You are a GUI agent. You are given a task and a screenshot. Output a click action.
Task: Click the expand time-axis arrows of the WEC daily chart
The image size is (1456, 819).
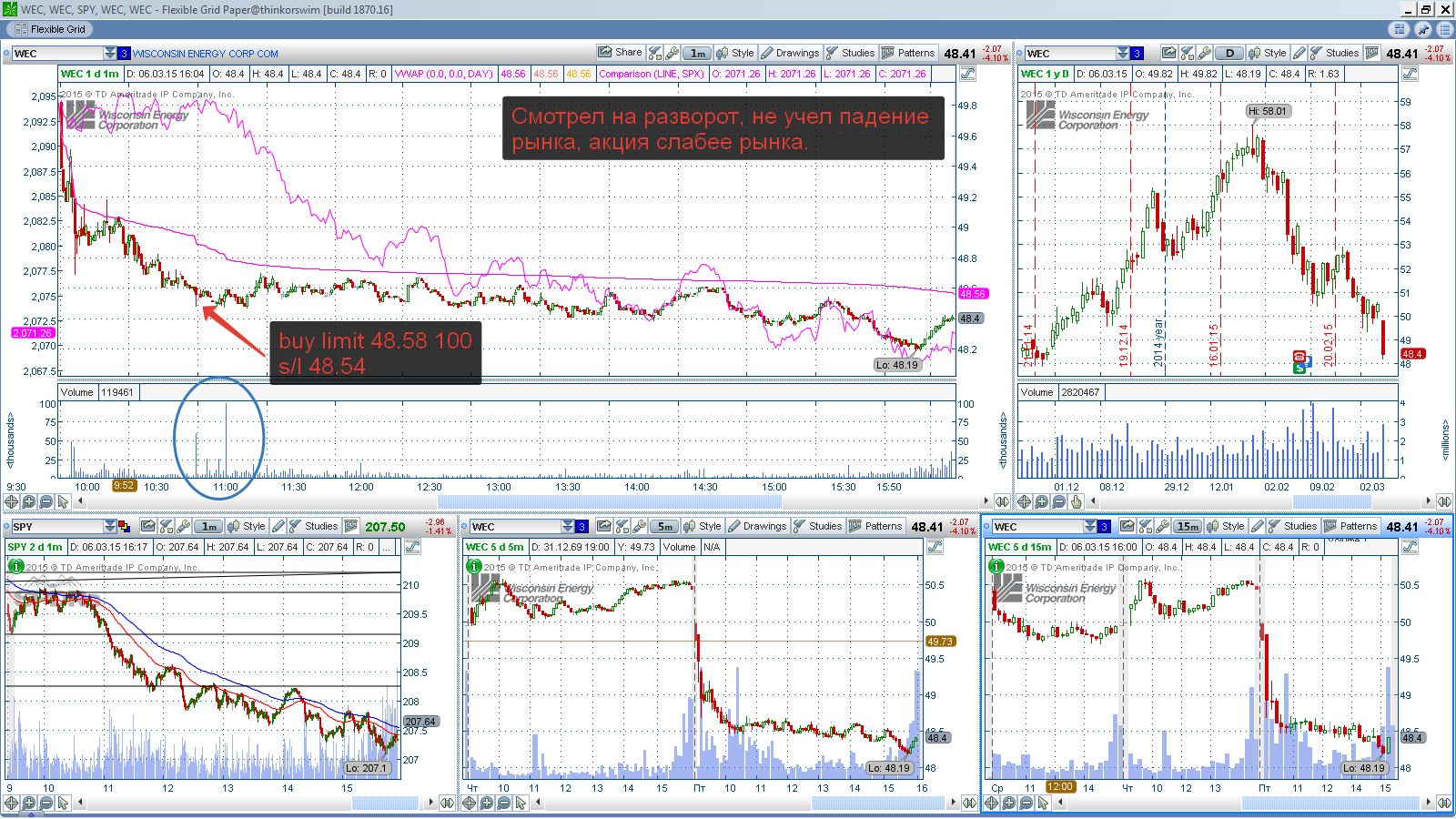tap(1444, 501)
